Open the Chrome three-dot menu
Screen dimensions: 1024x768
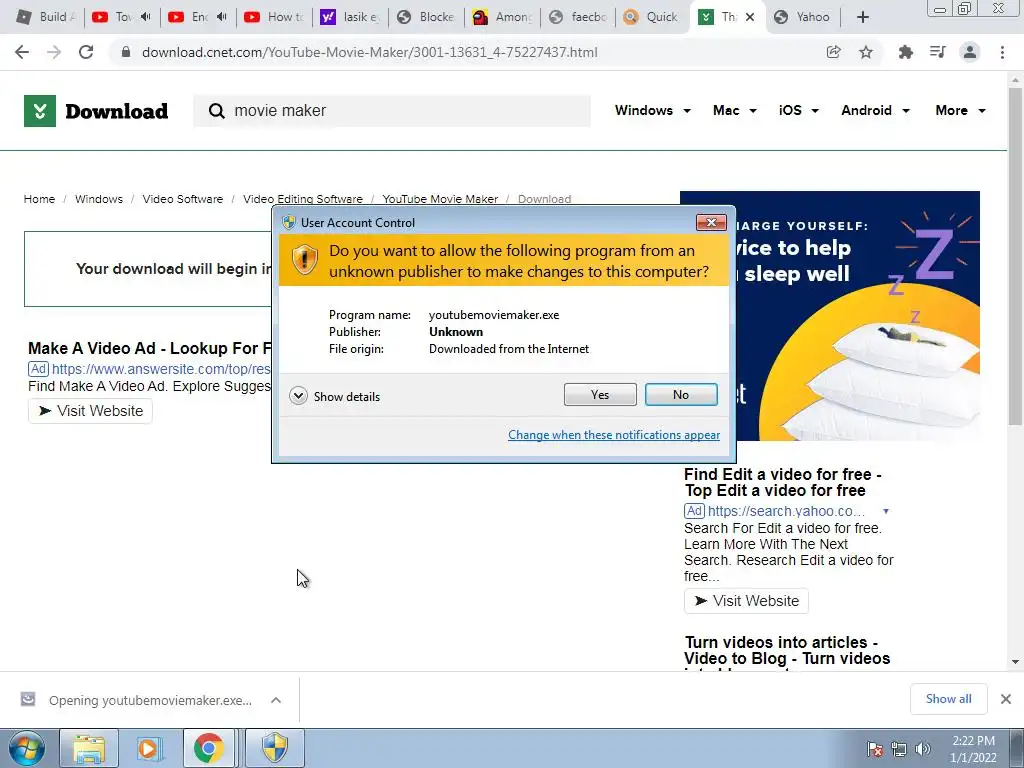(x=1002, y=52)
